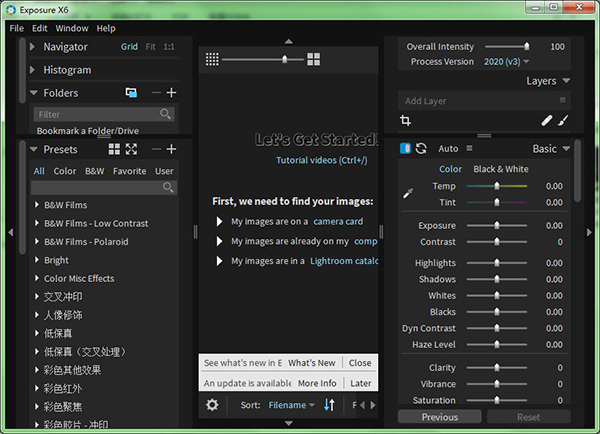Filter presets by B&W tab
600x434 pixels.
coord(95,171)
